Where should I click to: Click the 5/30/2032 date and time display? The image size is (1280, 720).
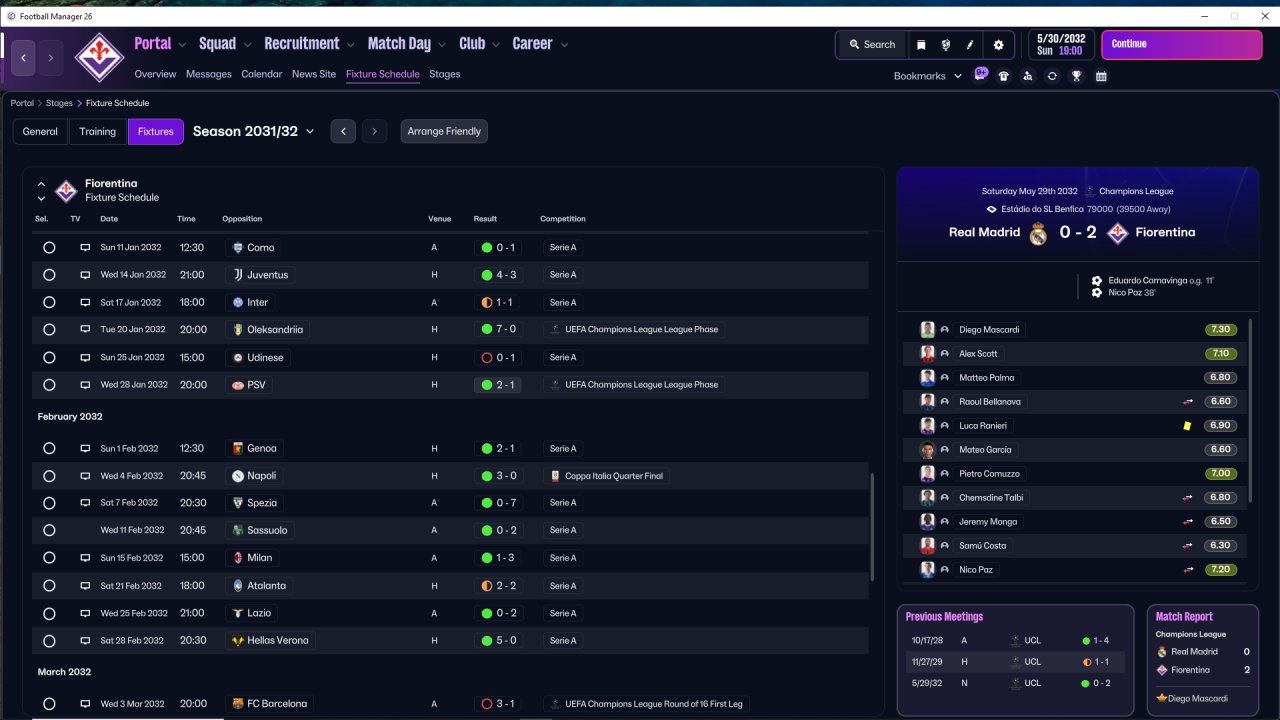[x=1061, y=45]
